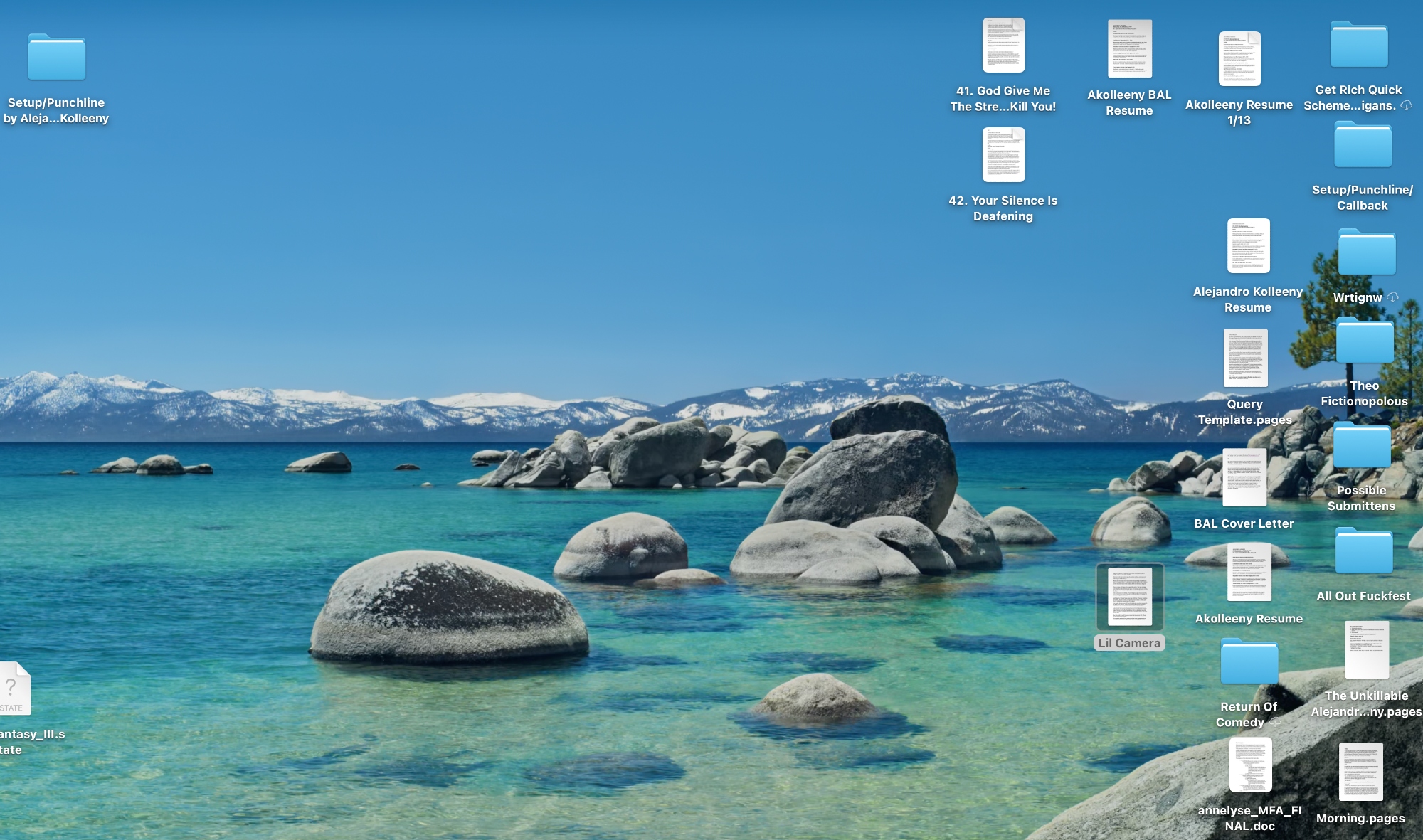Click the Alejandro Kolleeny Resume document
The width and height of the screenshot is (1423, 840).
click(x=1248, y=246)
